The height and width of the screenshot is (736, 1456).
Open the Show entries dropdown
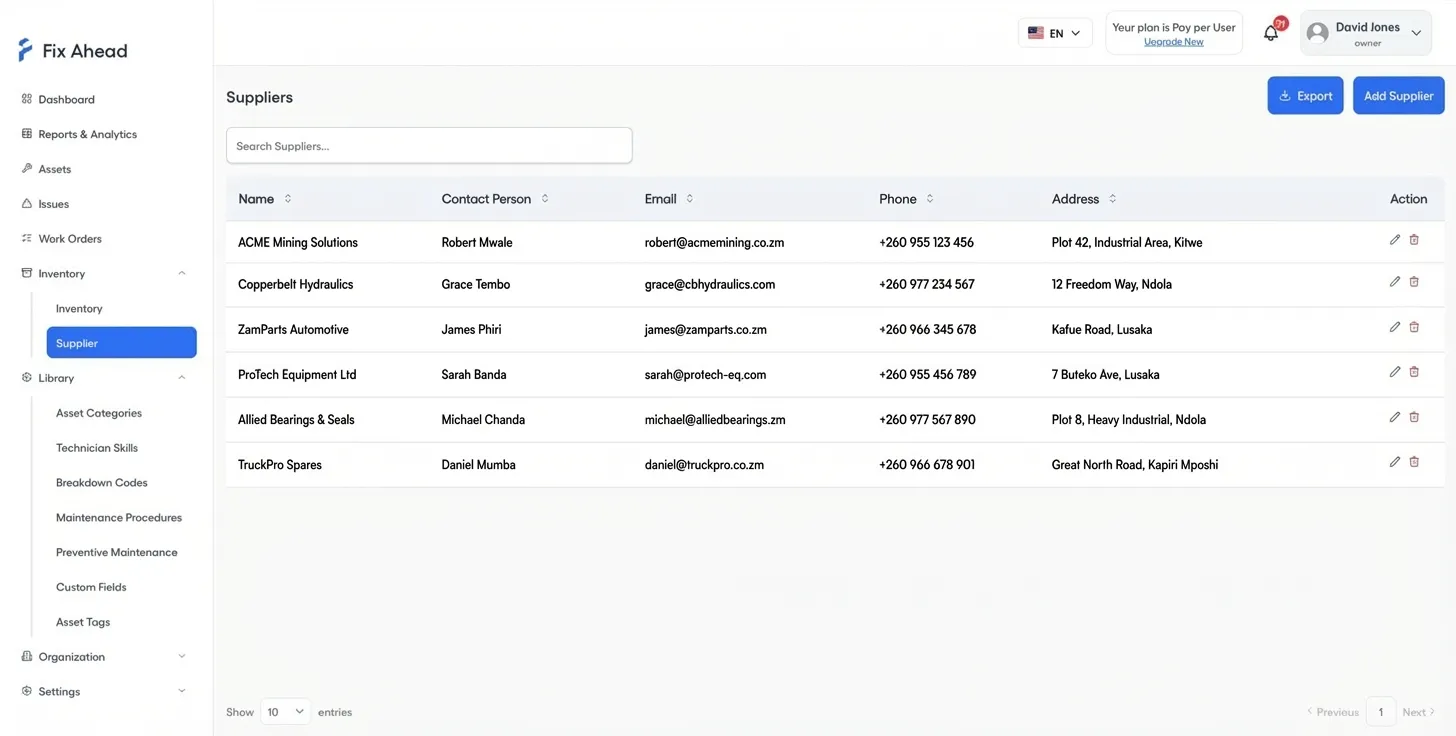click(285, 711)
